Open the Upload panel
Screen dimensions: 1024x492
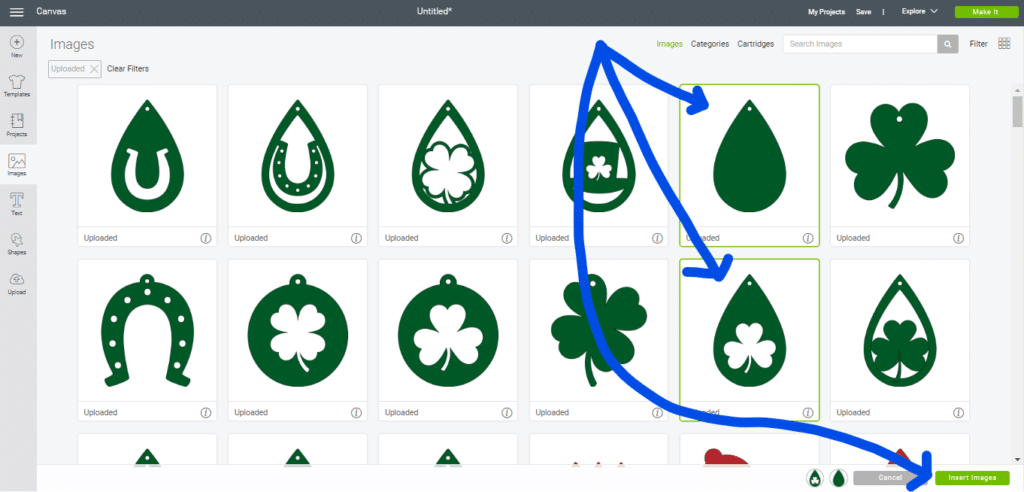(x=17, y=283)
